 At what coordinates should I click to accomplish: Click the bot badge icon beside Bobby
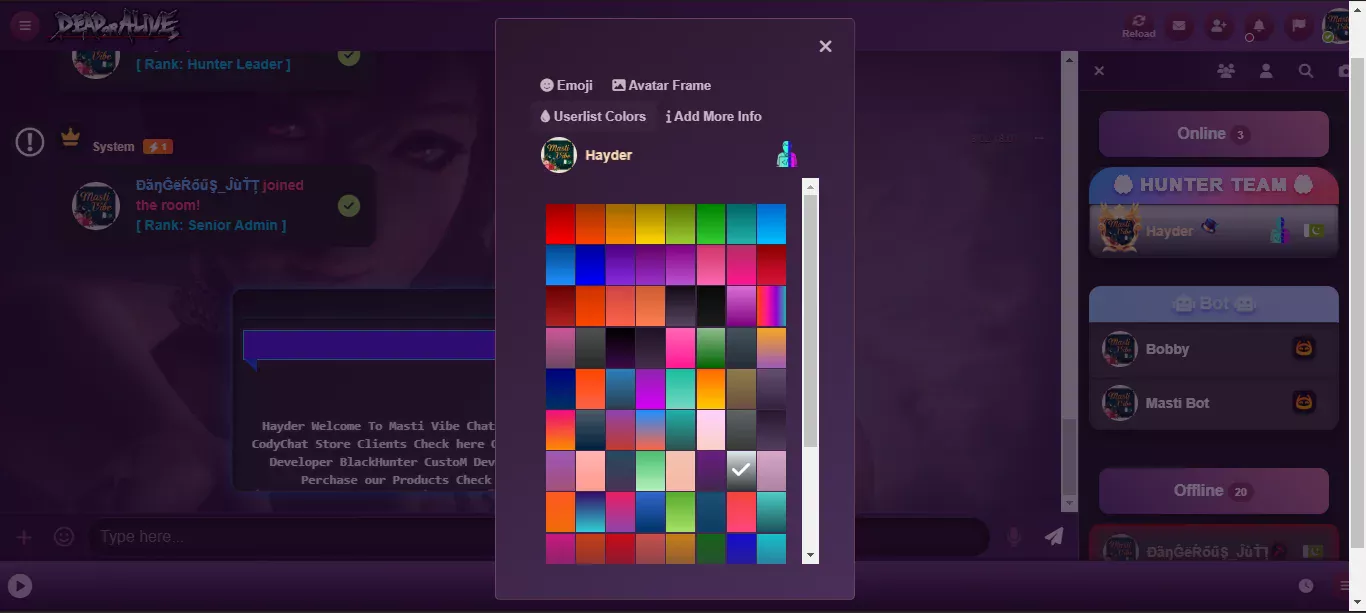pyautogui.click(x=1303, y=348)
